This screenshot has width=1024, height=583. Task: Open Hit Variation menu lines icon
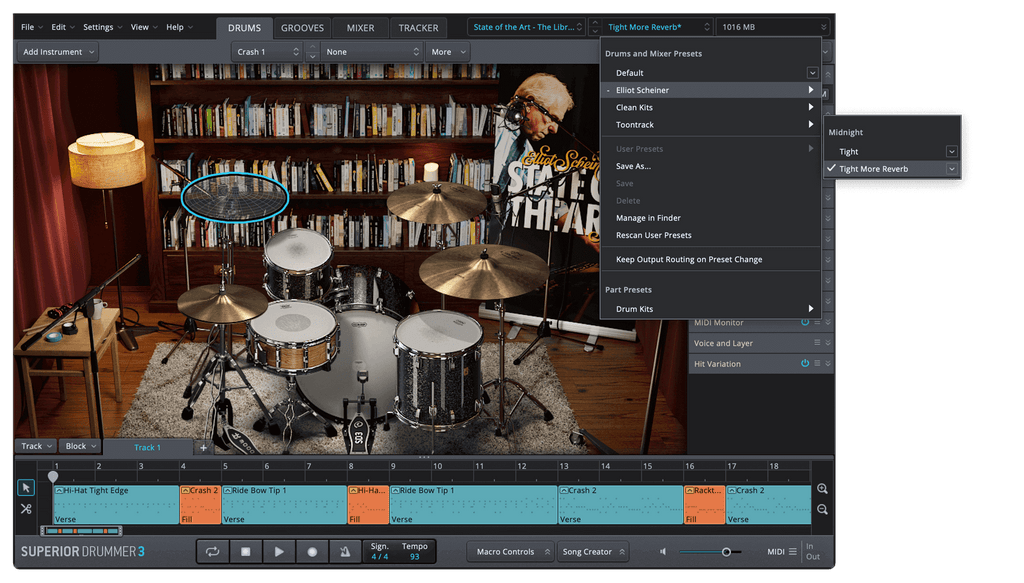817,364
